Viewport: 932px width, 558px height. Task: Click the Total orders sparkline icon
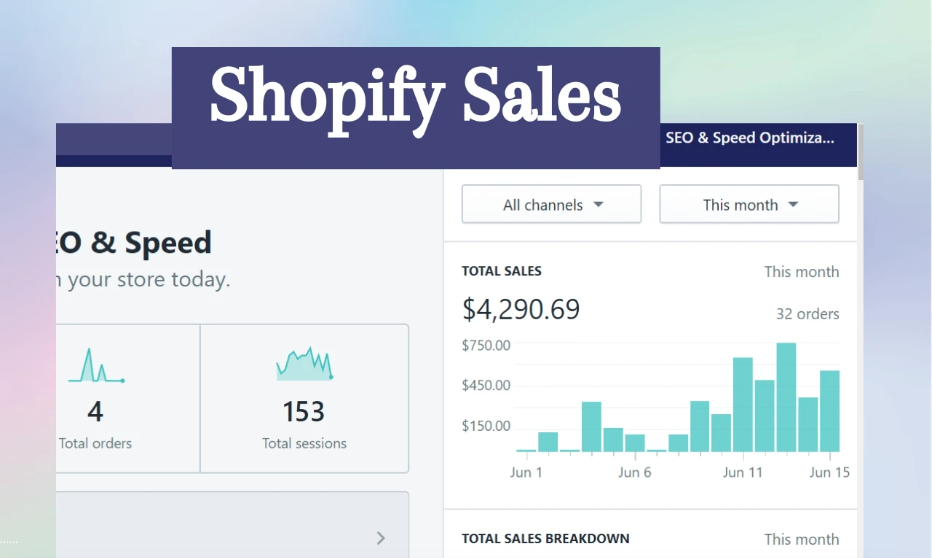[x=95, y=367]
